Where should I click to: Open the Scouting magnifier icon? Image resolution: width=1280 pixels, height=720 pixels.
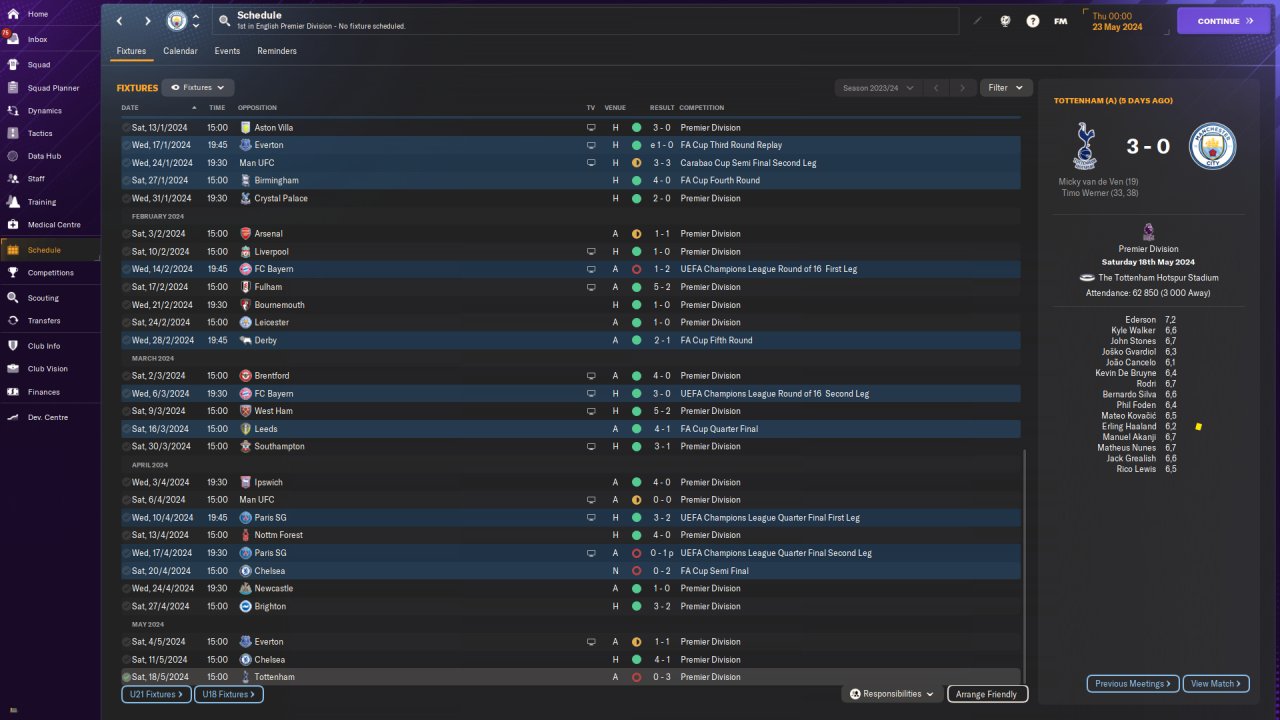click(x=12, y=298)
